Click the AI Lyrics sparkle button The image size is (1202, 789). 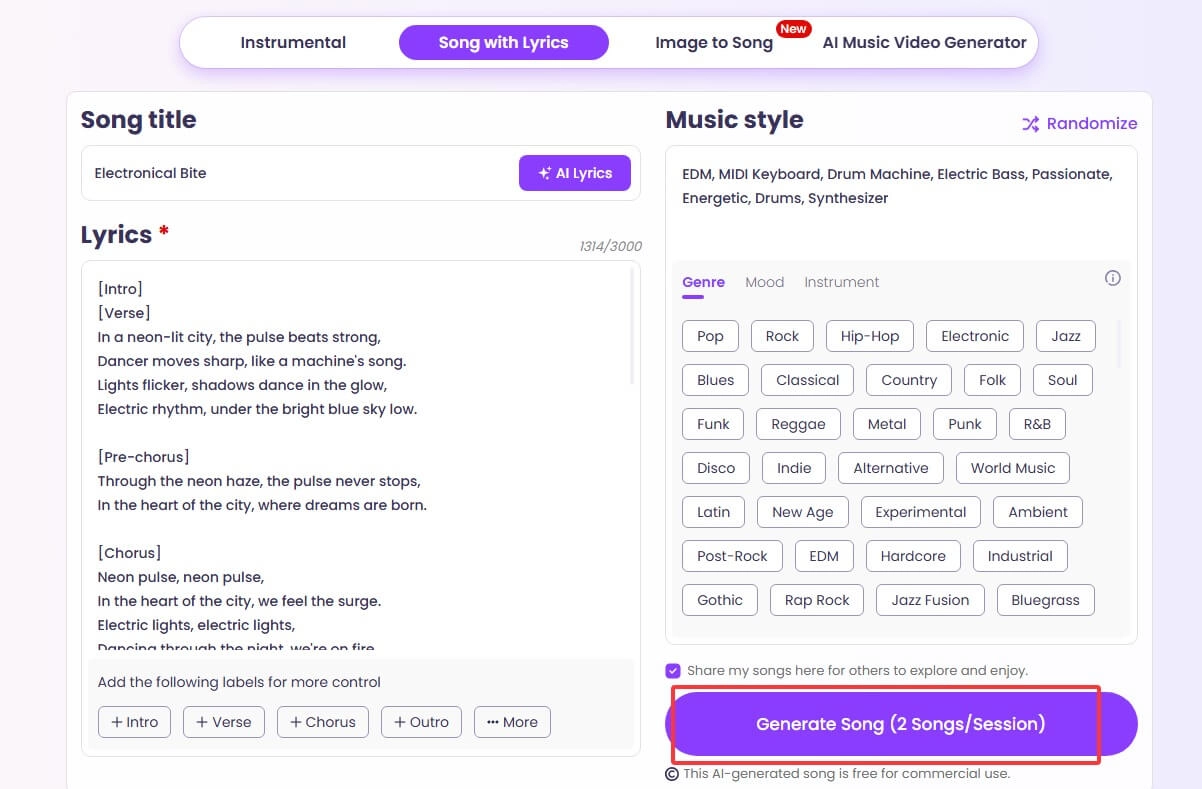coord(574,172)
